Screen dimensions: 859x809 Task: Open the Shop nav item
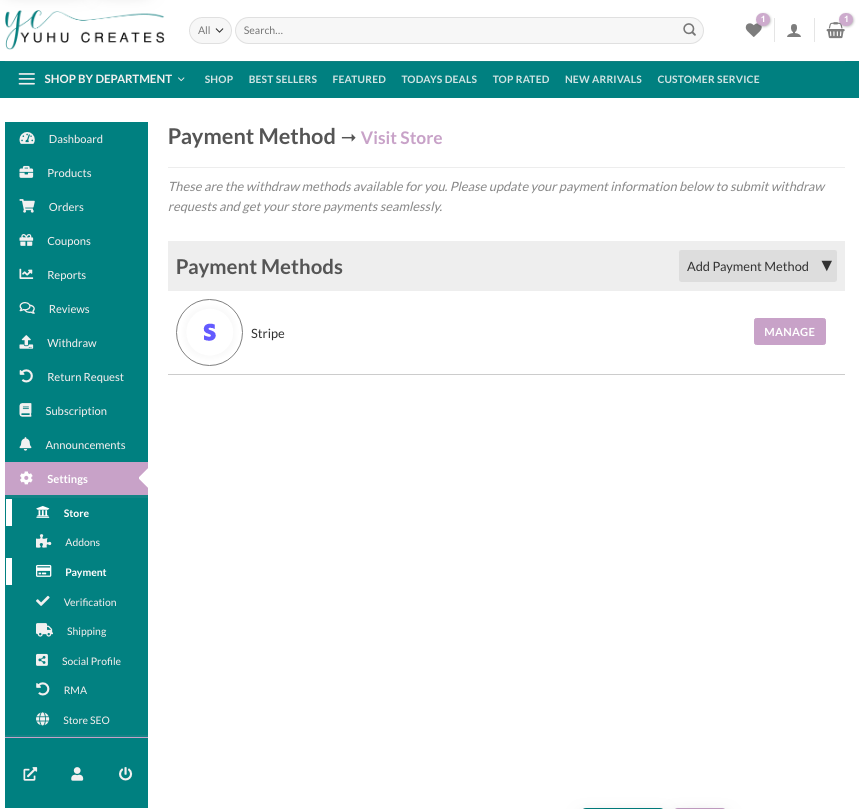219,79
